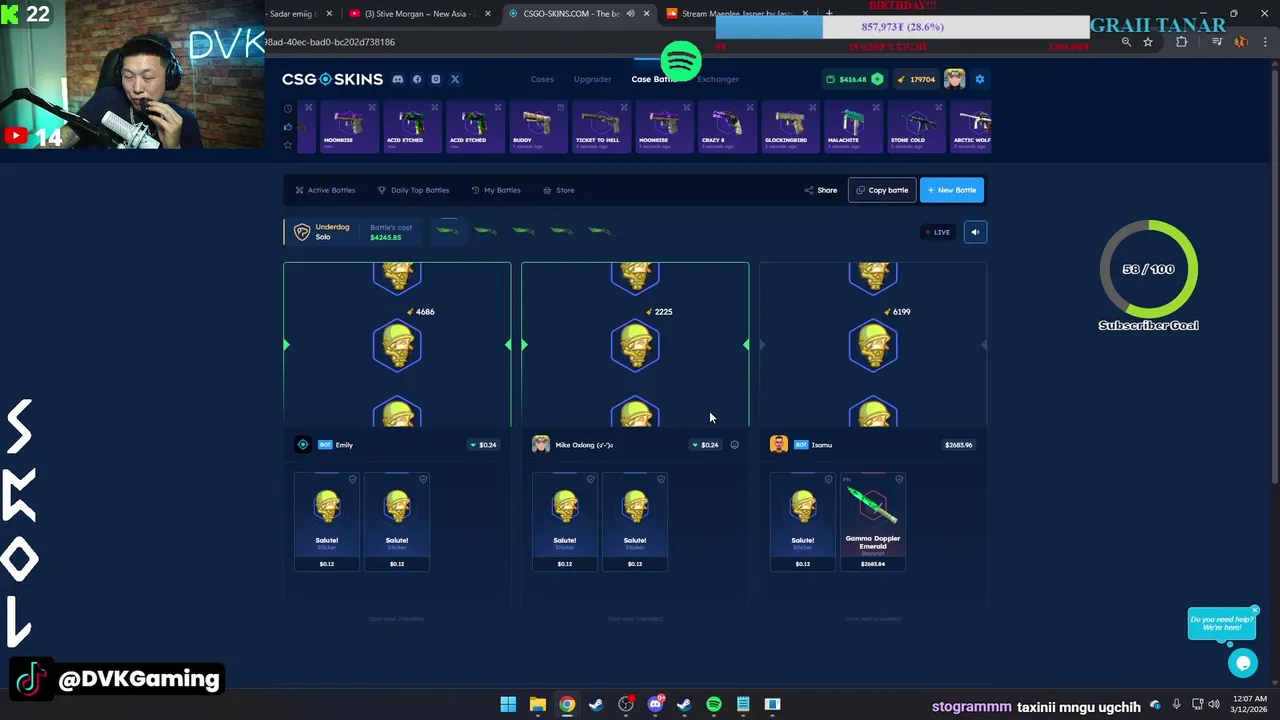The image size is (1280, 720).
Task: Open the Ticket To Hell drop card
Action: pyautogui.click(x=600, y=127)
